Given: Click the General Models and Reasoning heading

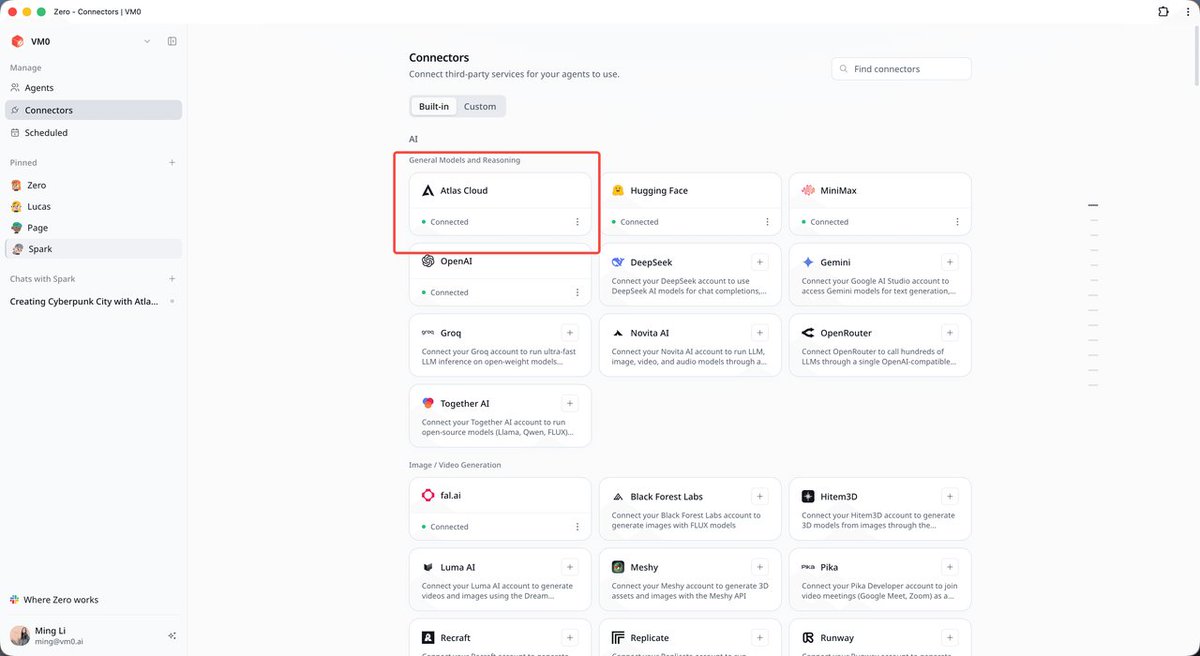Looking at the screenshot, I should [465, 160].
